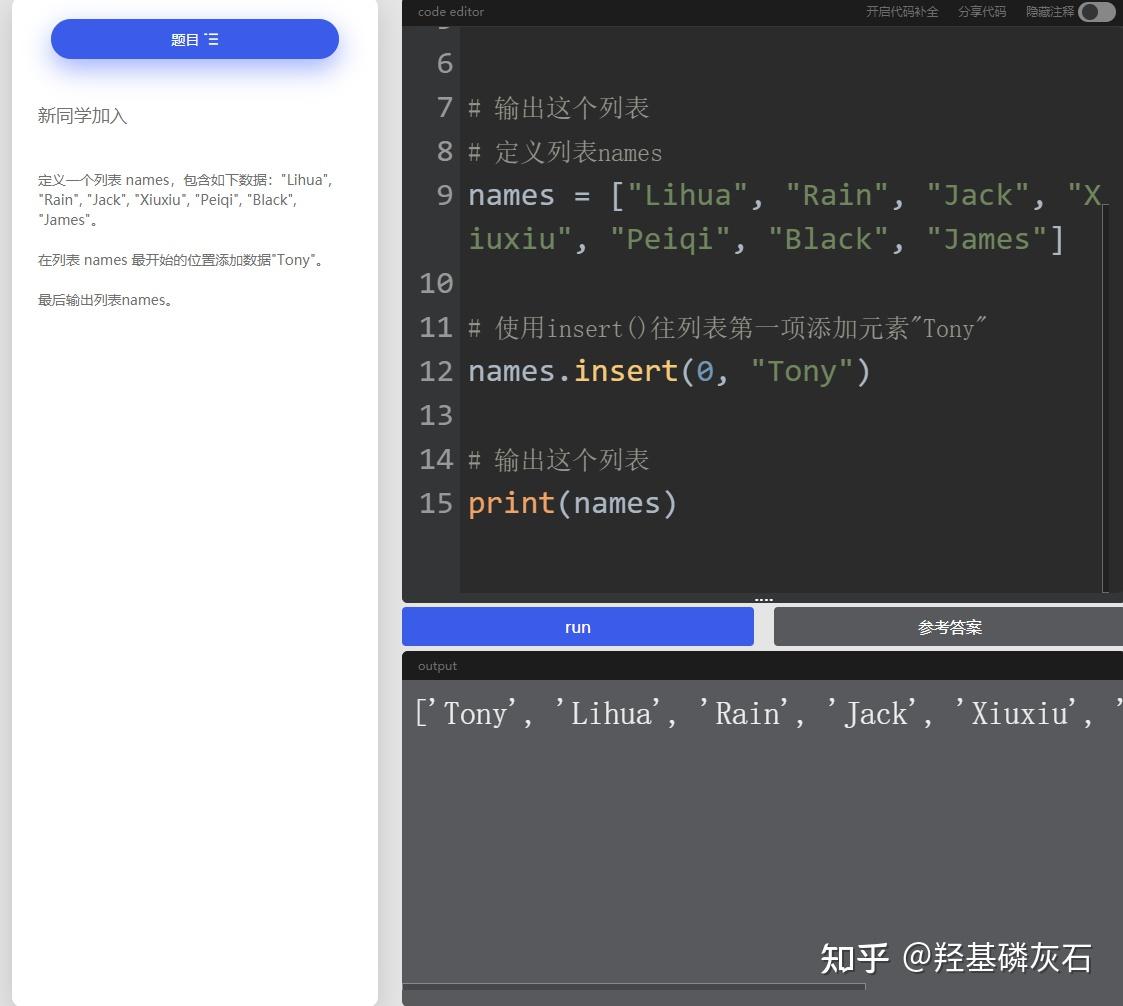Screen dimensions: 1123x1006
Task: Click the print(names) statement
Action: click(x=572, y=503)
